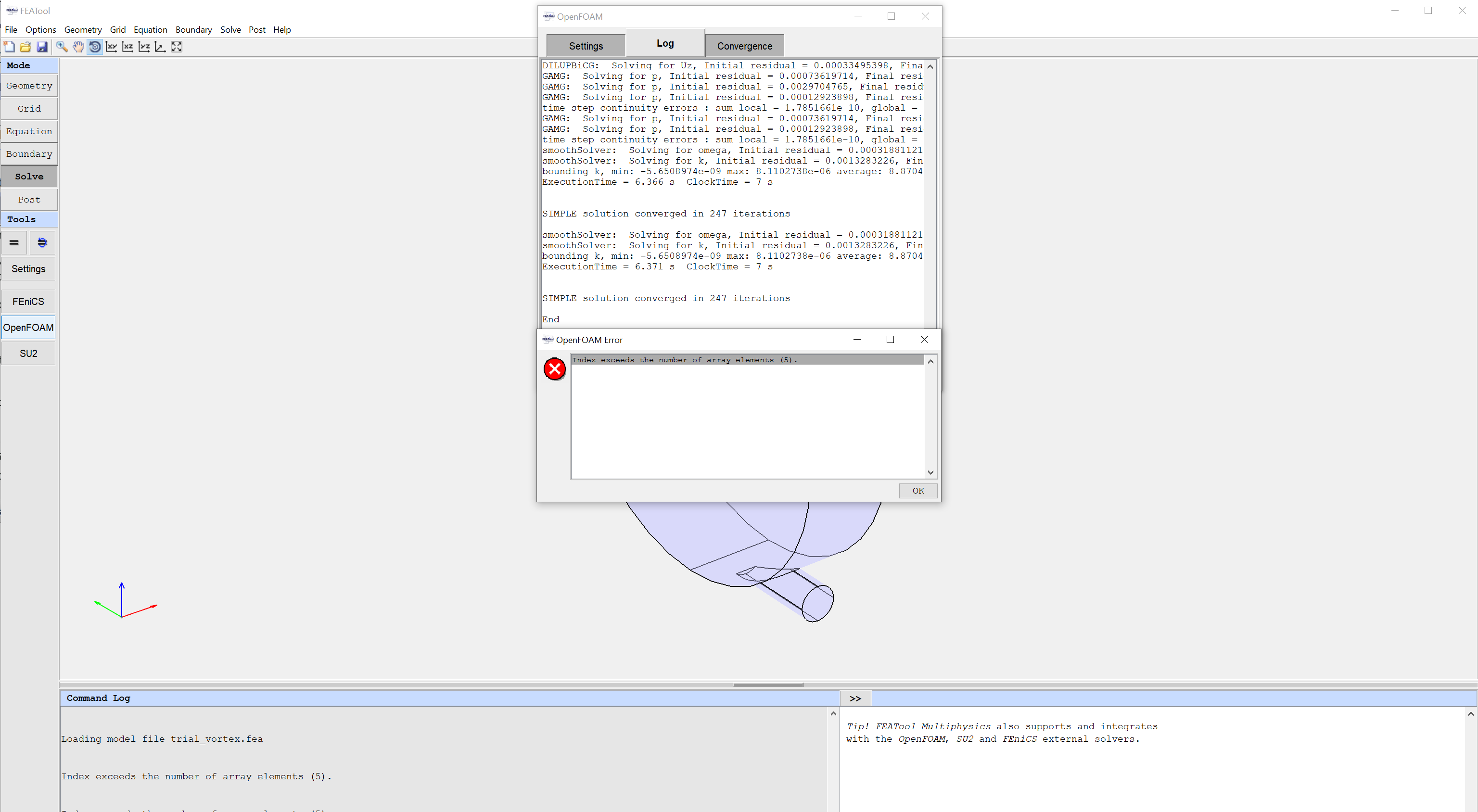
Task: Toggle the OpenFOAM solver button
Action: pos(29,328)
